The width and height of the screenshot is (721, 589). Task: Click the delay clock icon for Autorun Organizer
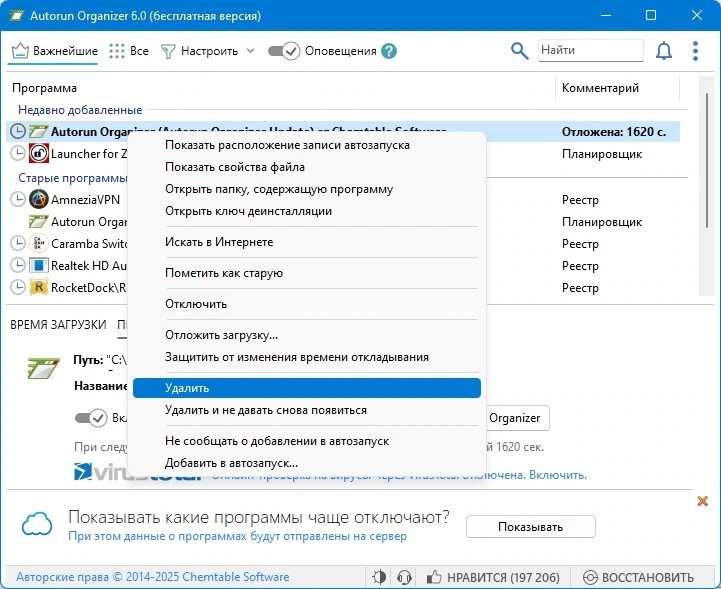17,132
